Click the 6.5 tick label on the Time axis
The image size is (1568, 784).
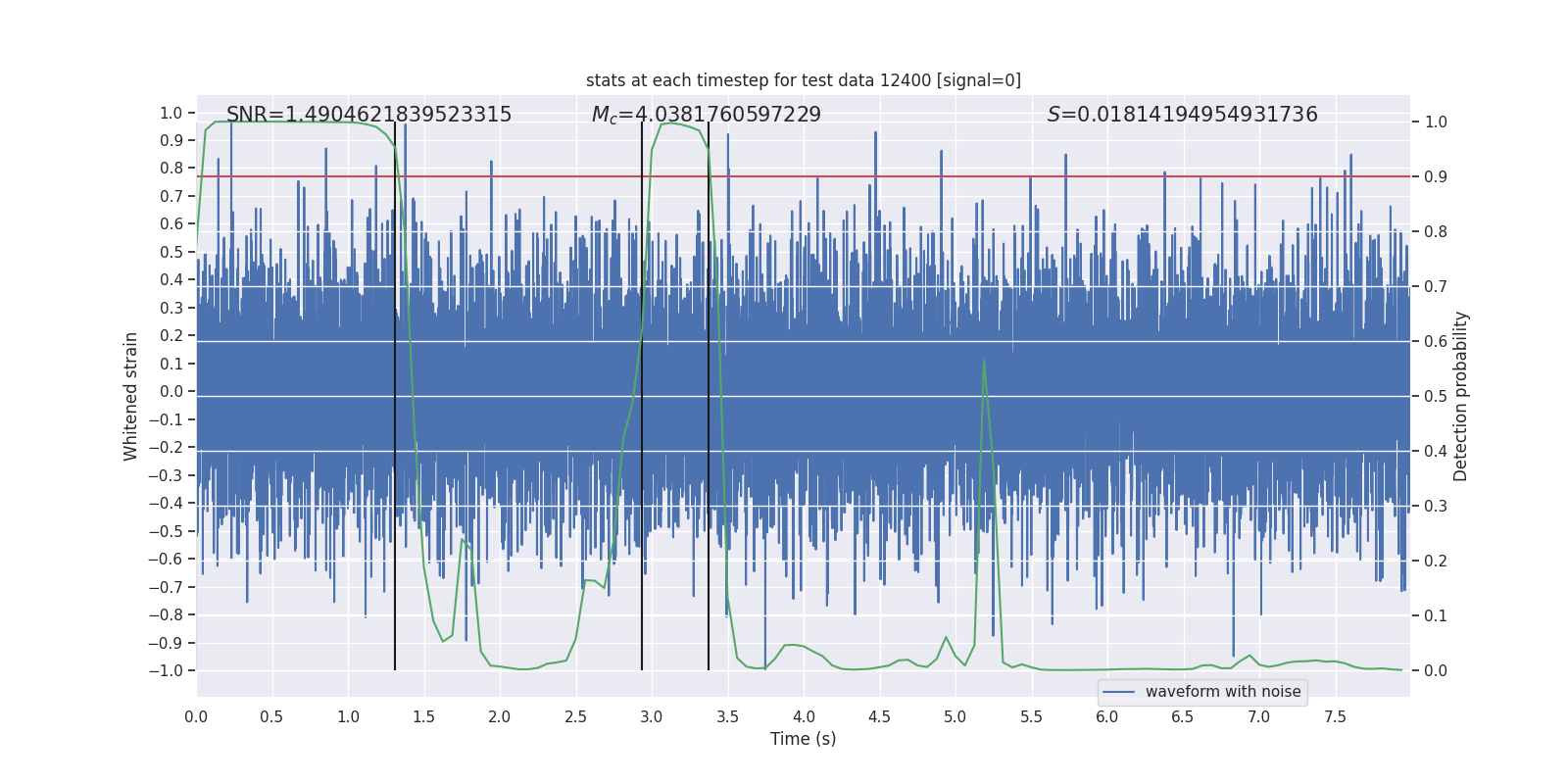1183,716
